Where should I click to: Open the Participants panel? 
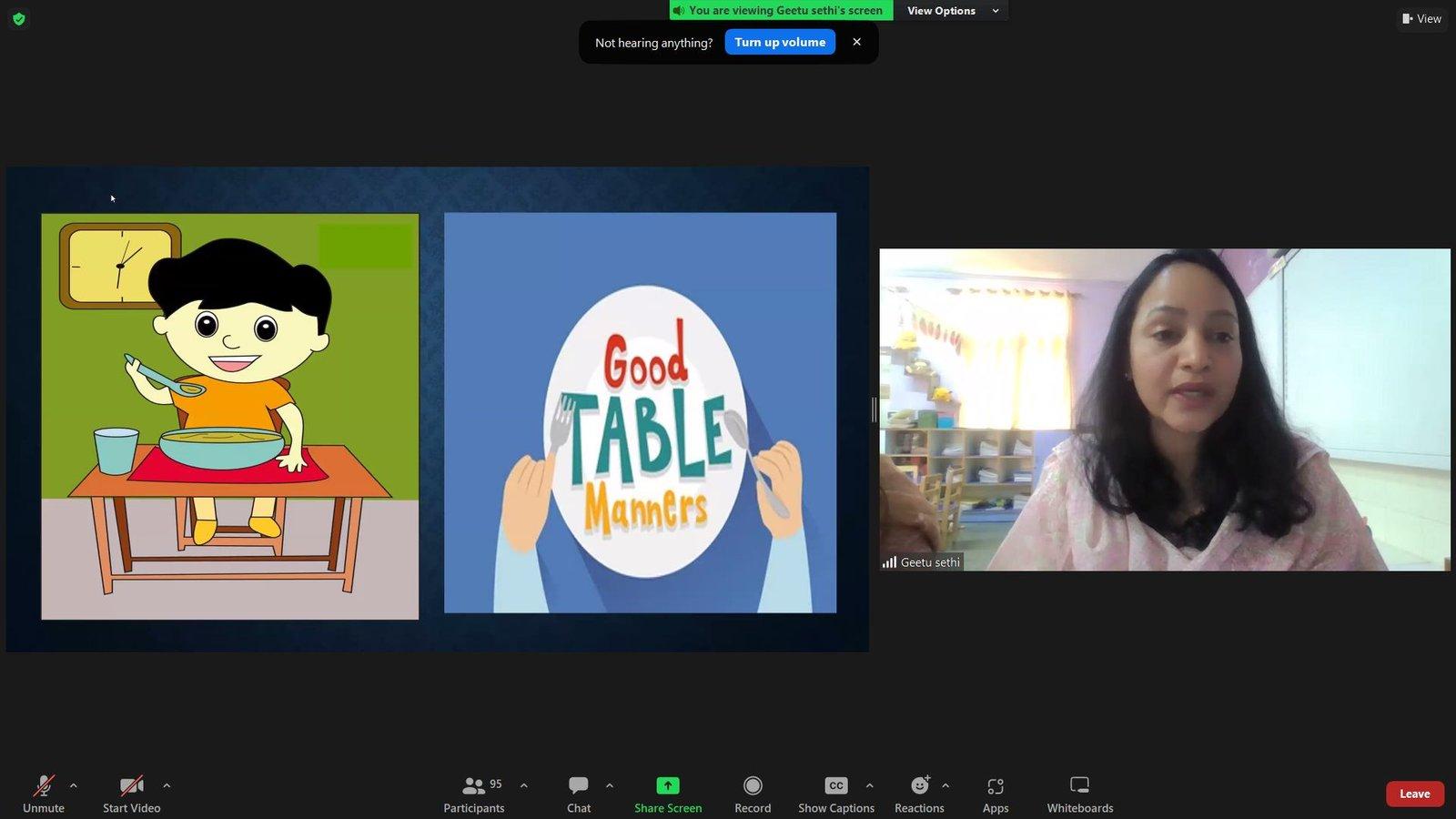coord(474,794)
